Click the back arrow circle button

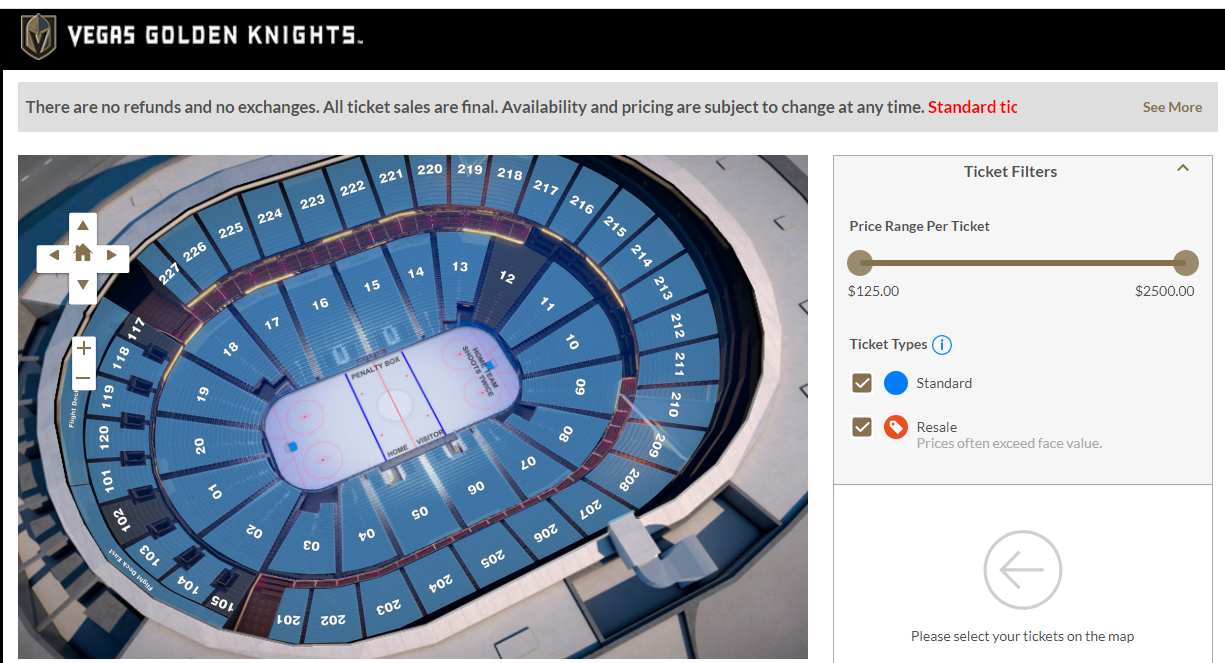pyautogui.click(x=1022, y=570)
